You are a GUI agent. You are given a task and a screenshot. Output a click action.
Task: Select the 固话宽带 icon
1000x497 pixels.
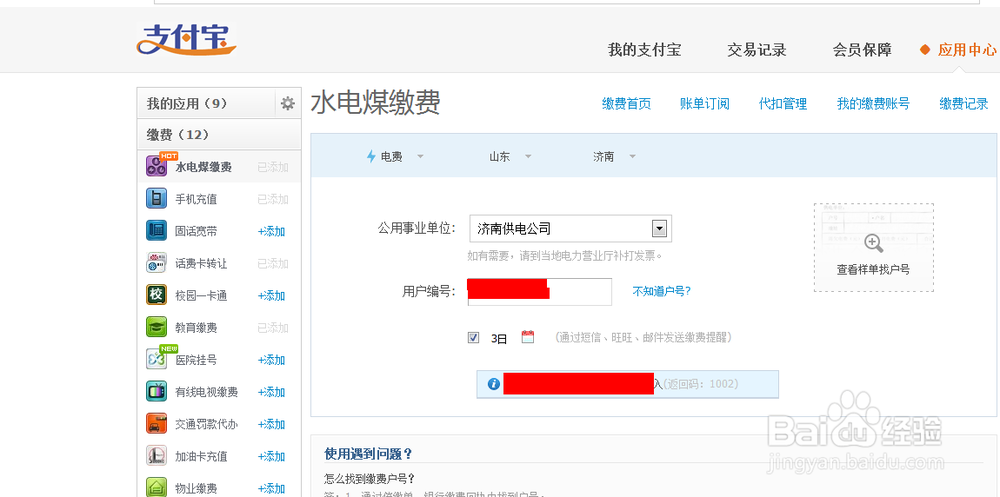point(156,230)
